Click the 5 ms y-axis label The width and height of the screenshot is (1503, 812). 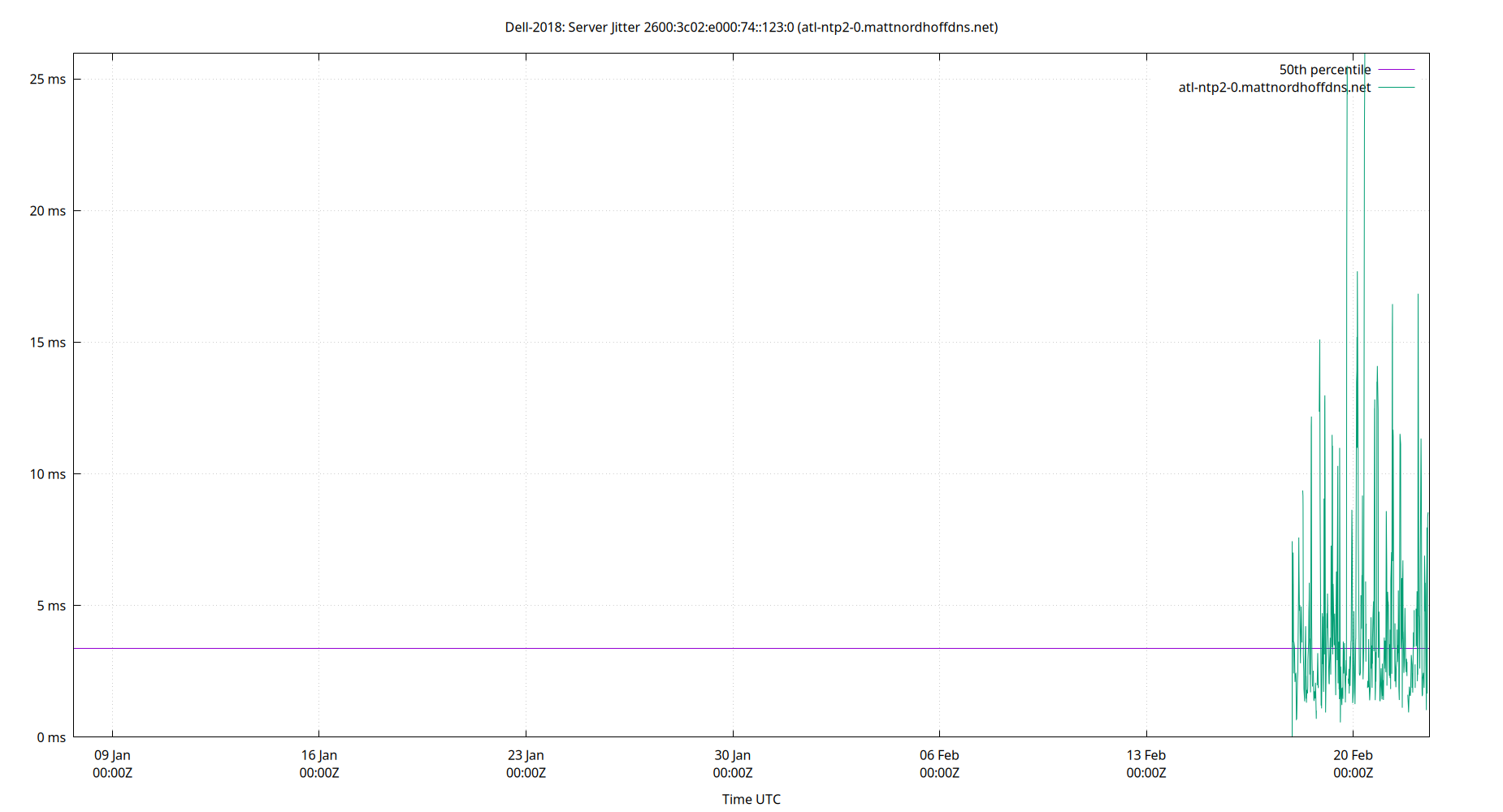[52, 606]
